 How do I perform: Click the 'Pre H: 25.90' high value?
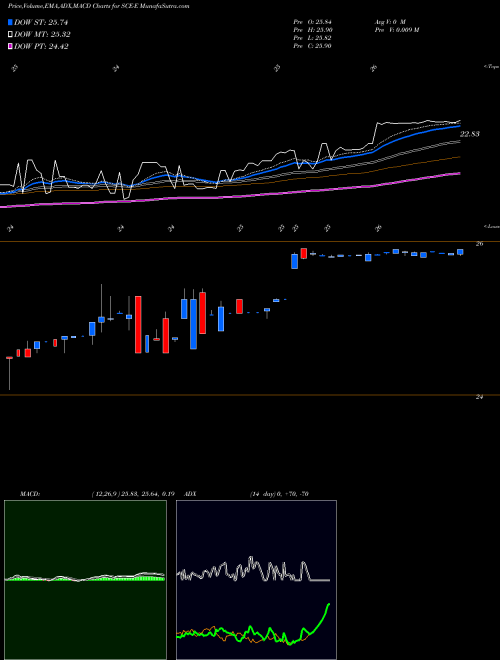coord(313,30)
